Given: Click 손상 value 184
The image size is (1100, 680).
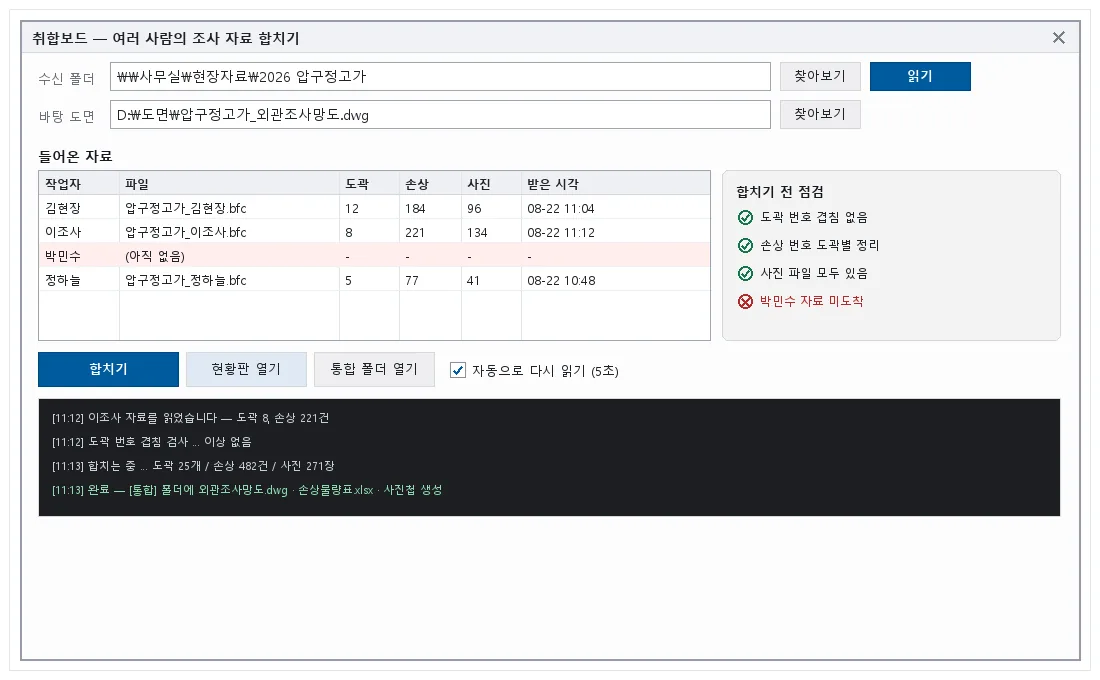Looking at the screenshot, I should [x=415, y=208].
